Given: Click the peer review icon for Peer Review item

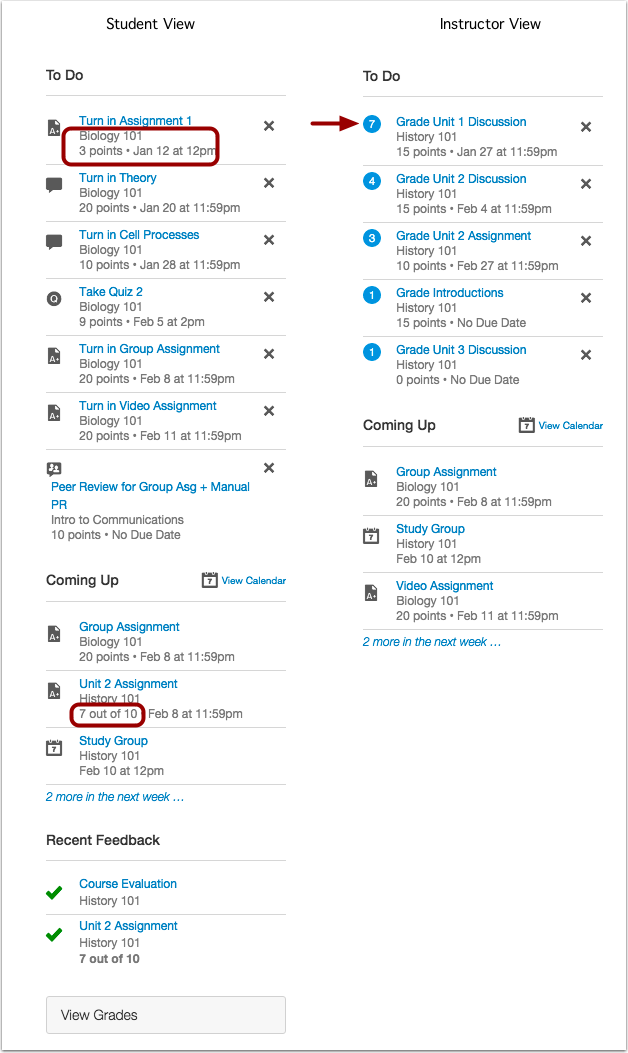Looking at the screenshot, I should [x=54, y=467].
